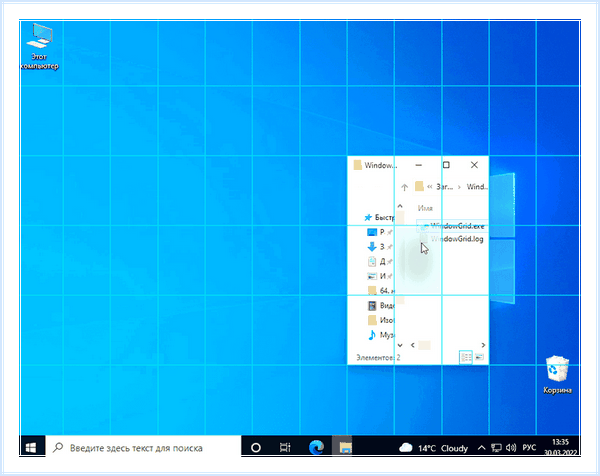600x476 pixels.
Task: Click the taskbar search box
Action: pyautogui.click(x=143, y=448)
